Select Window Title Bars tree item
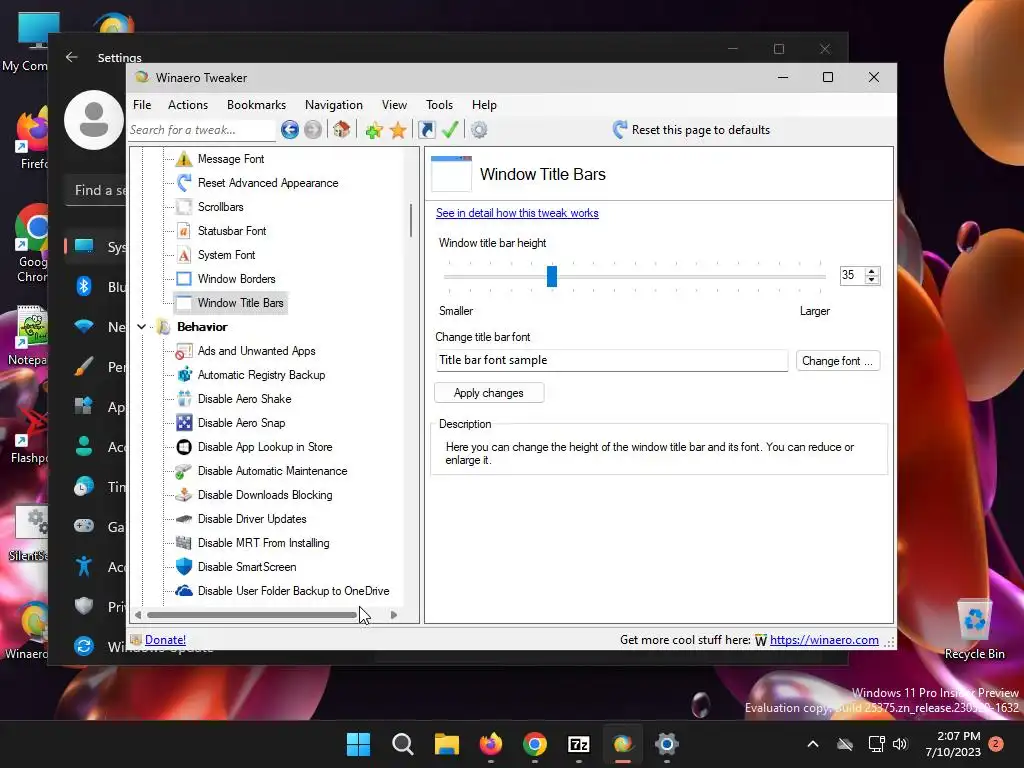Image resolution: width=1024 pixels, height=768 pixels. (240, 303)
